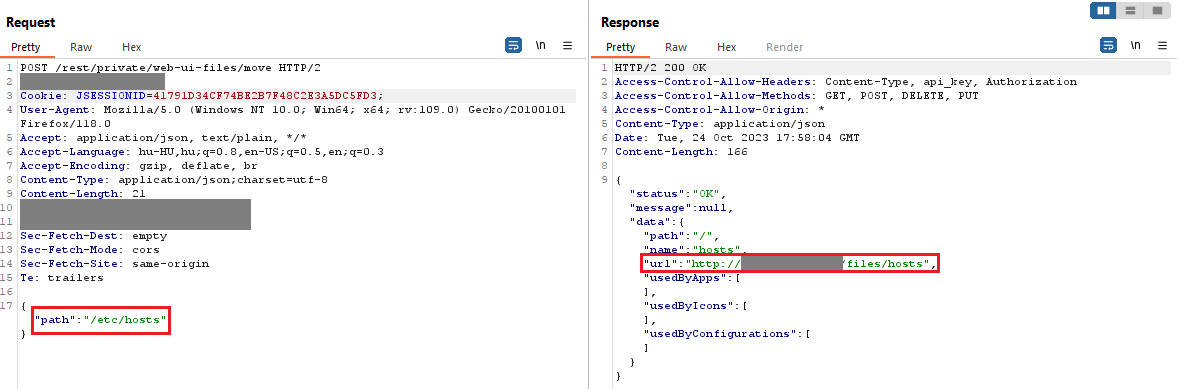Click the POST /rest/private/web-ui-files/move request line
Image resolution: width=1177 pixels, height=389 pixels.
click(x=170, y=68)
